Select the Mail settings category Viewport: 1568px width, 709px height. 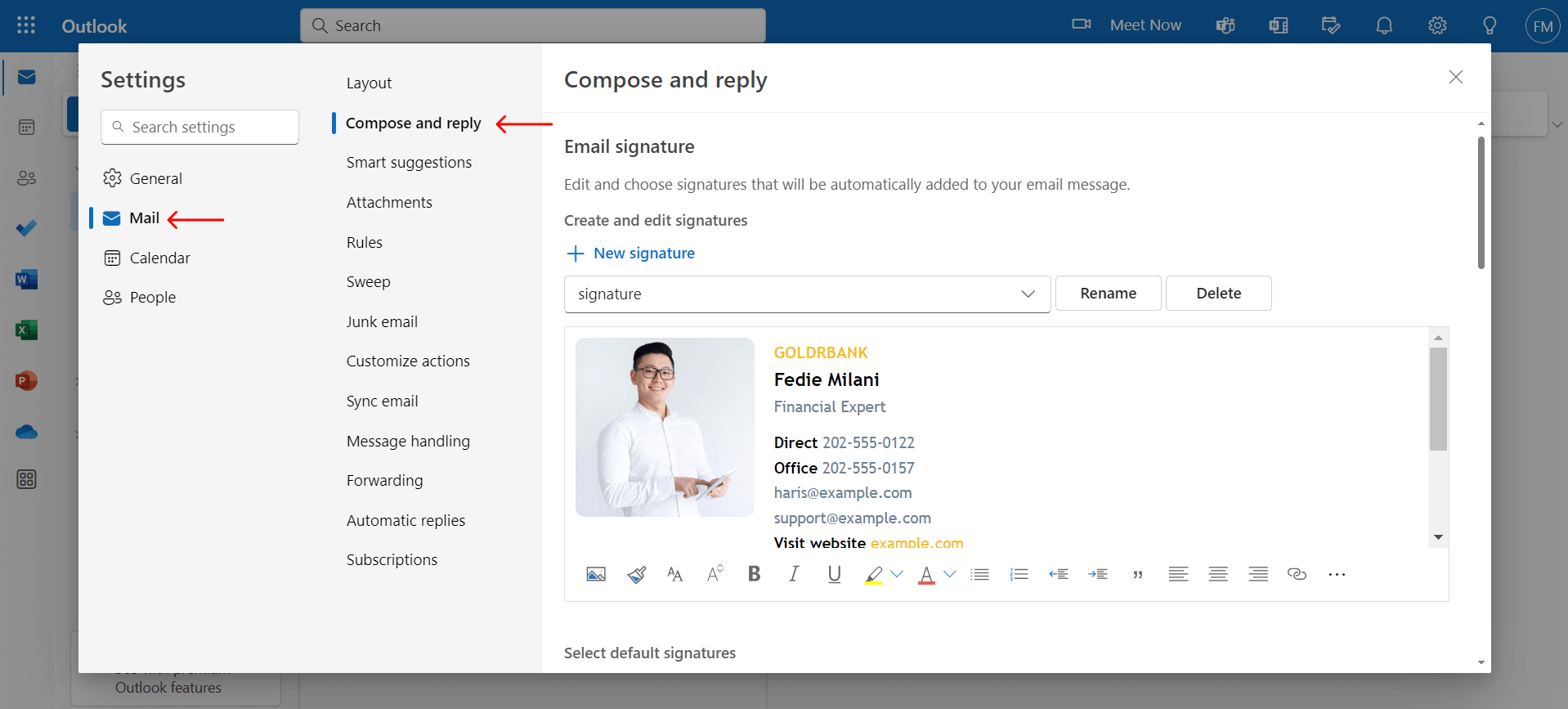tap(131, 218)
